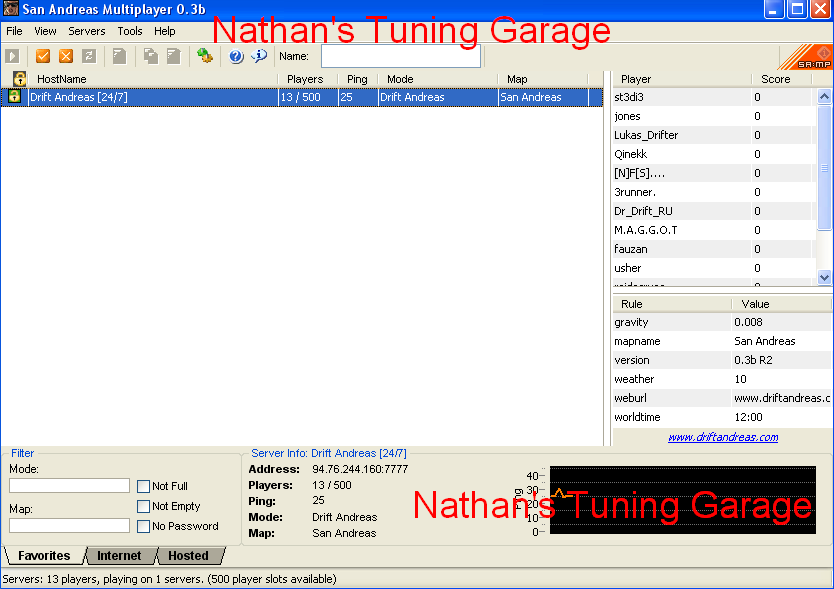Click the mapname rule row
The image size is (834, 589).
(x=722, y=341)
